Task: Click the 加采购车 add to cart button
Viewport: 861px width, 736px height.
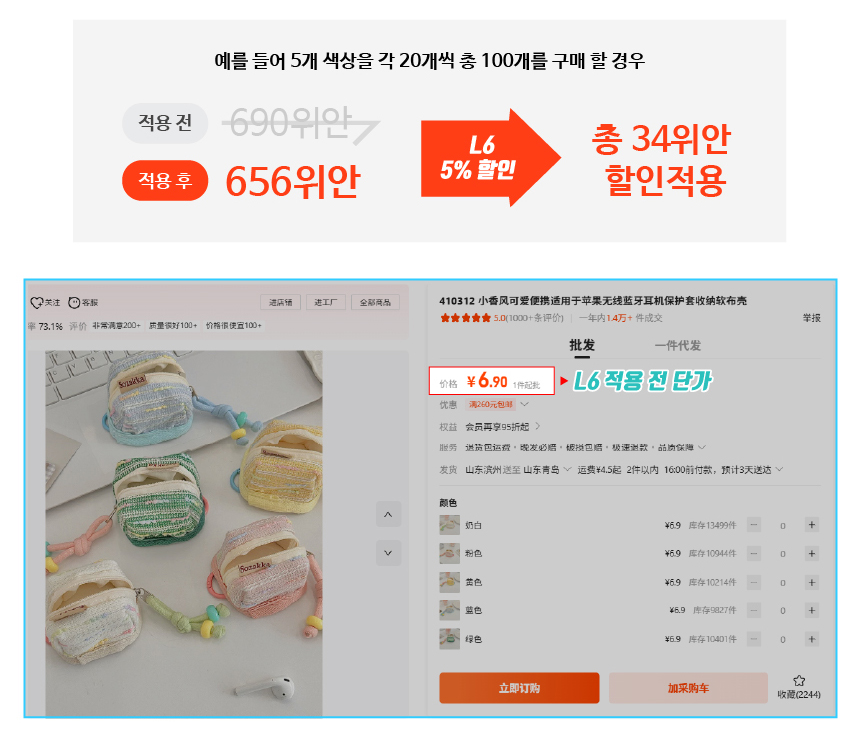Action: point(688,688)
